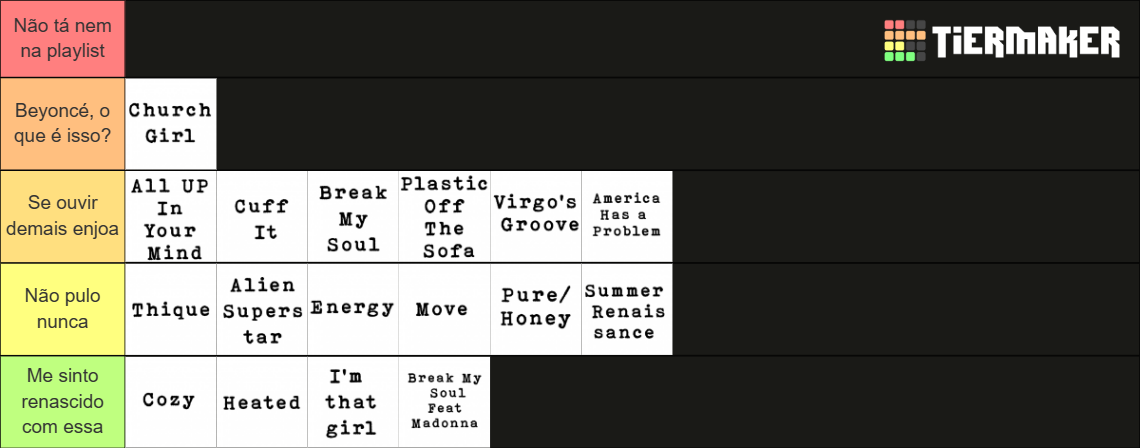This screenshot has height=448, width=1140.
Task: Select the Pure/Honey tile
Action: pyautogui.click(x=536, y=309)
